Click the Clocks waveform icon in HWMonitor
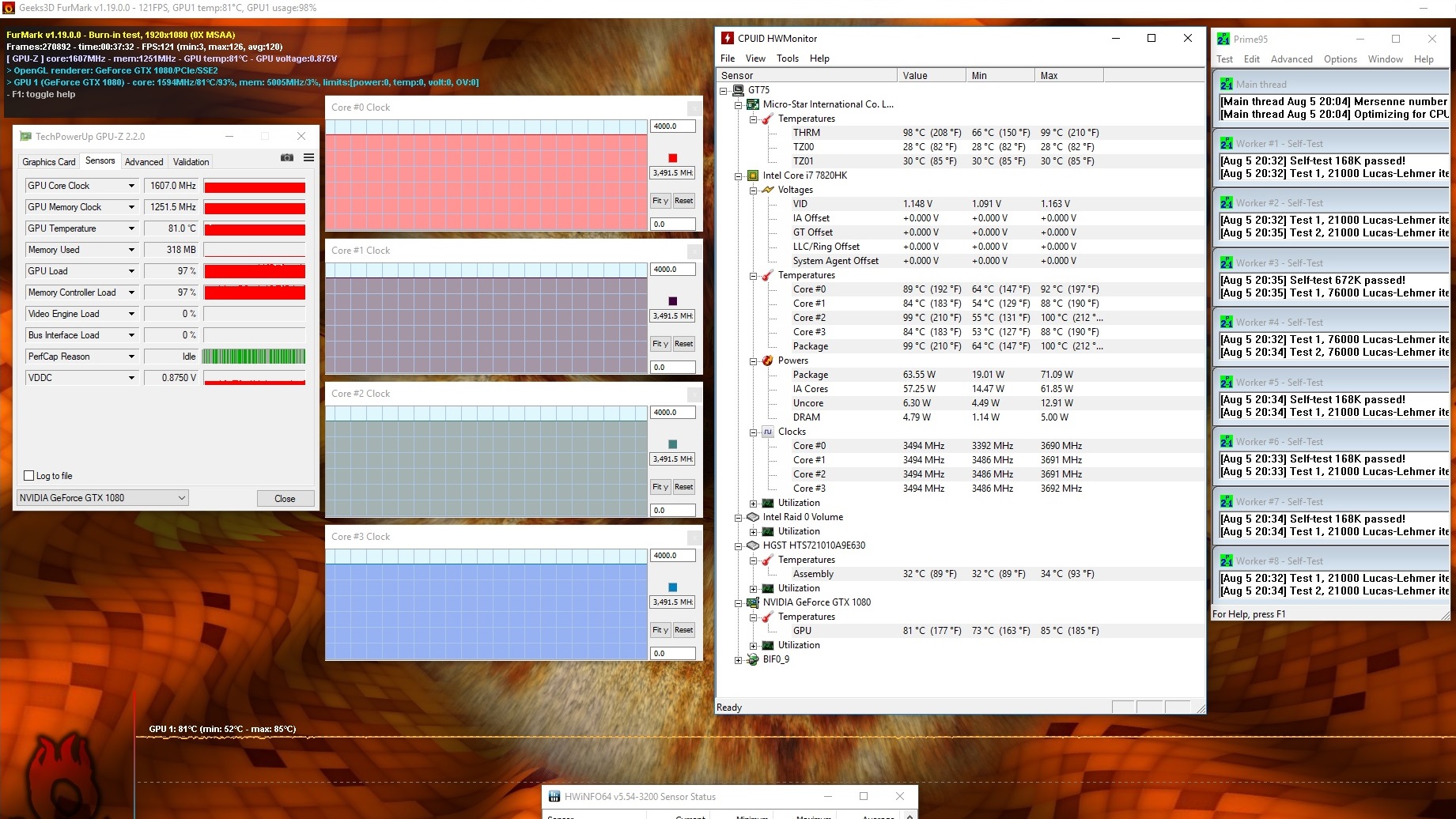The height and width of the screenshot is (819, 1456). [768, 432]
